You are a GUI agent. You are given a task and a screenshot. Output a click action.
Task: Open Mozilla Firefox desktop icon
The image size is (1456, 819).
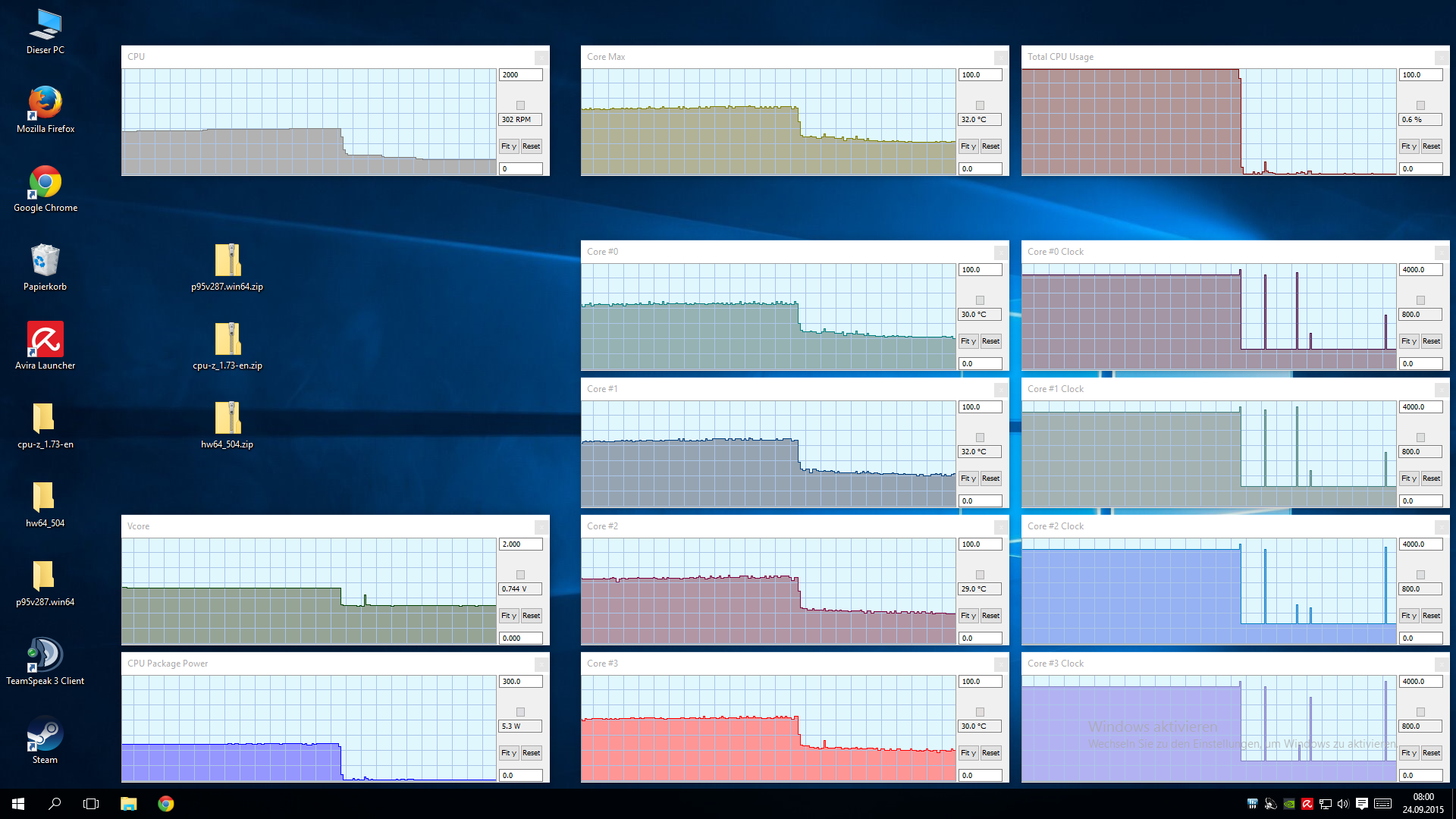tap(45, 104)
